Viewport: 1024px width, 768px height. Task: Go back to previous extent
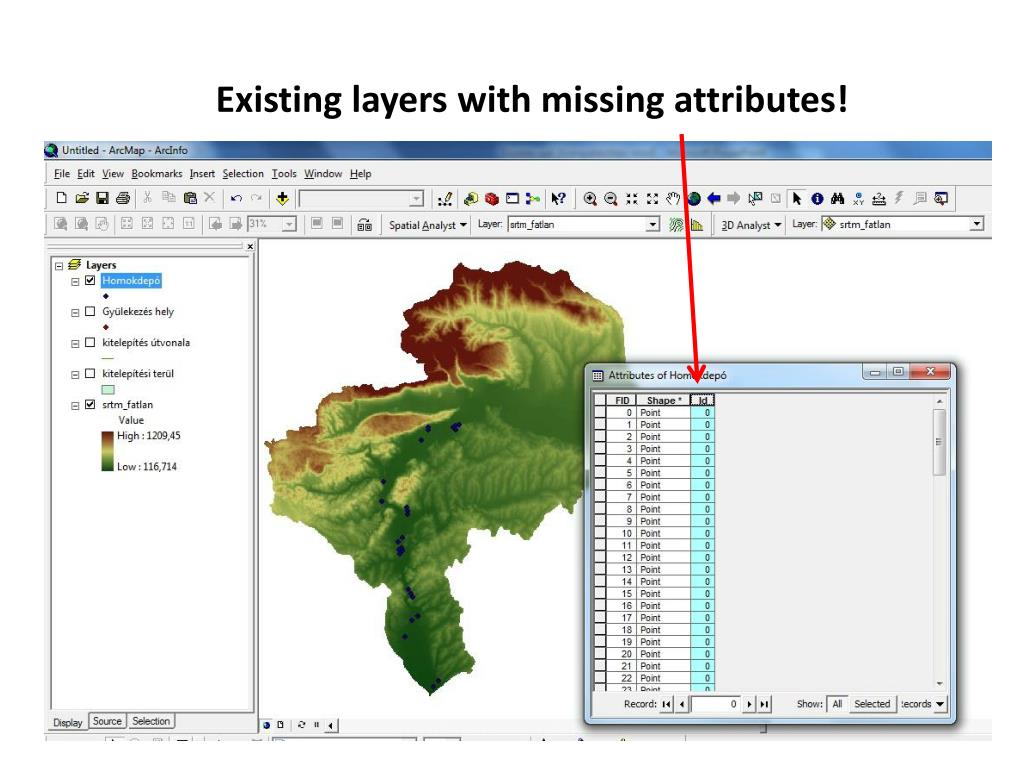point(714,199)
